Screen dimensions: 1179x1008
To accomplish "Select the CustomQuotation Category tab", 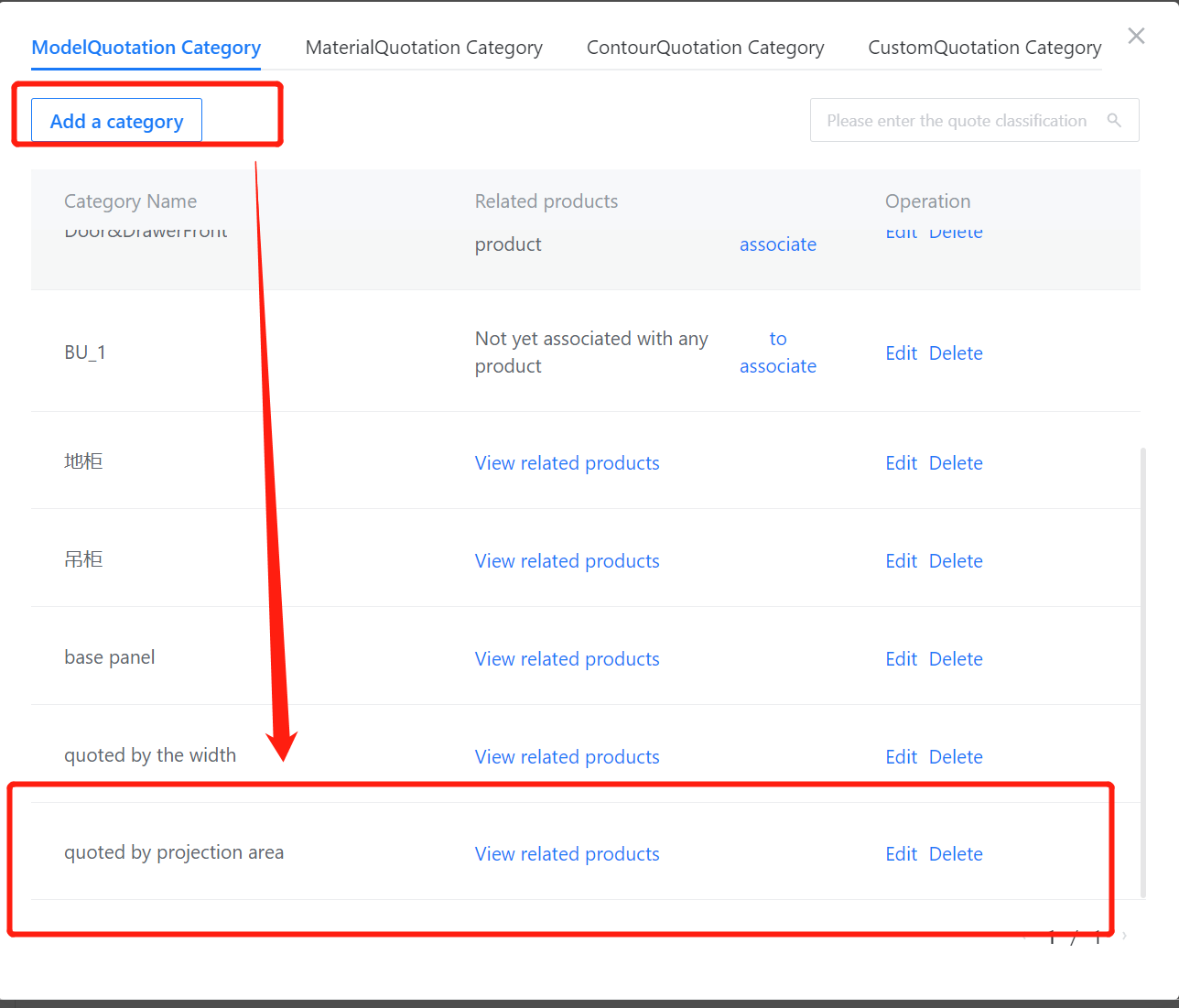I will click(984, 48).
